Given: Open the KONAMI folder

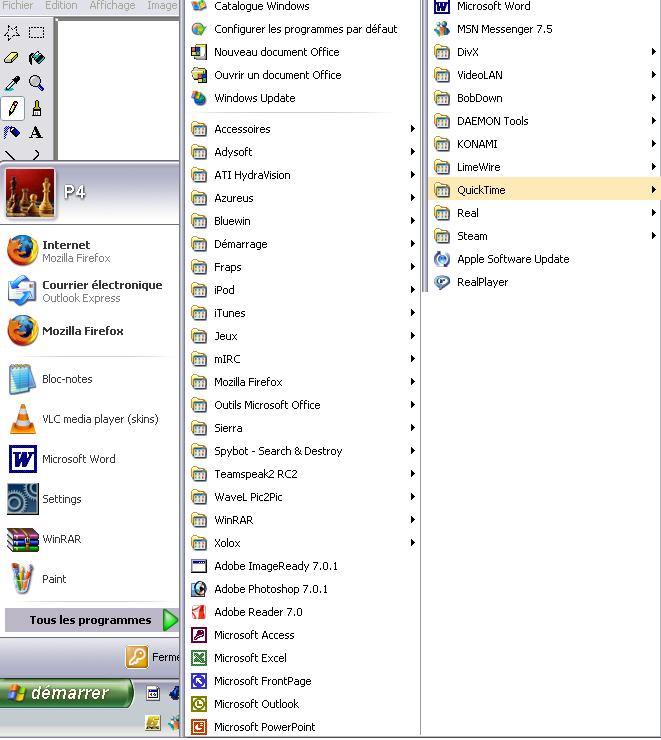Looking at the screenshot, I should [x=545, y=144].
